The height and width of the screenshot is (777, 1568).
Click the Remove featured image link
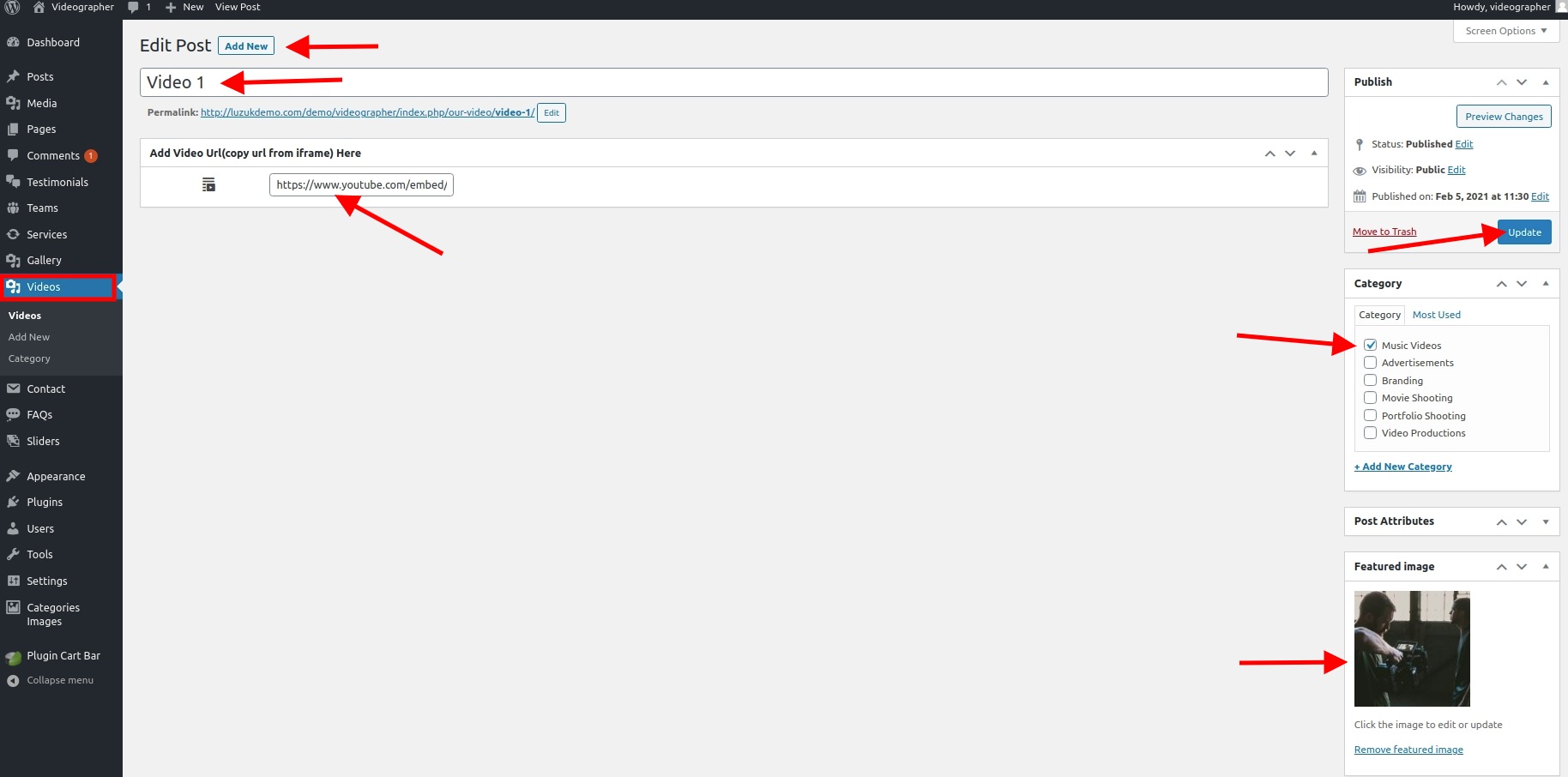point(1408,750)
